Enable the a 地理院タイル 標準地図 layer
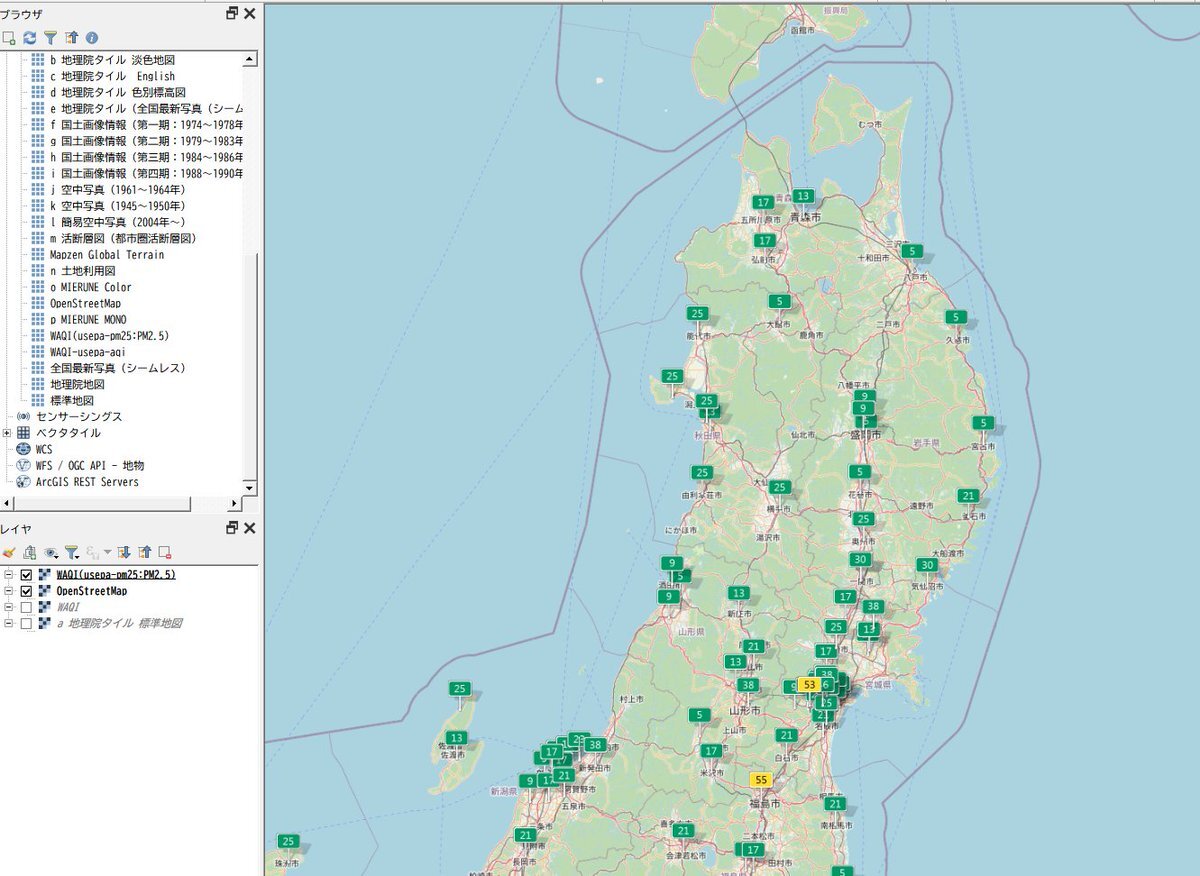This screenshot has height=876, width=1200. pos(27,623)
